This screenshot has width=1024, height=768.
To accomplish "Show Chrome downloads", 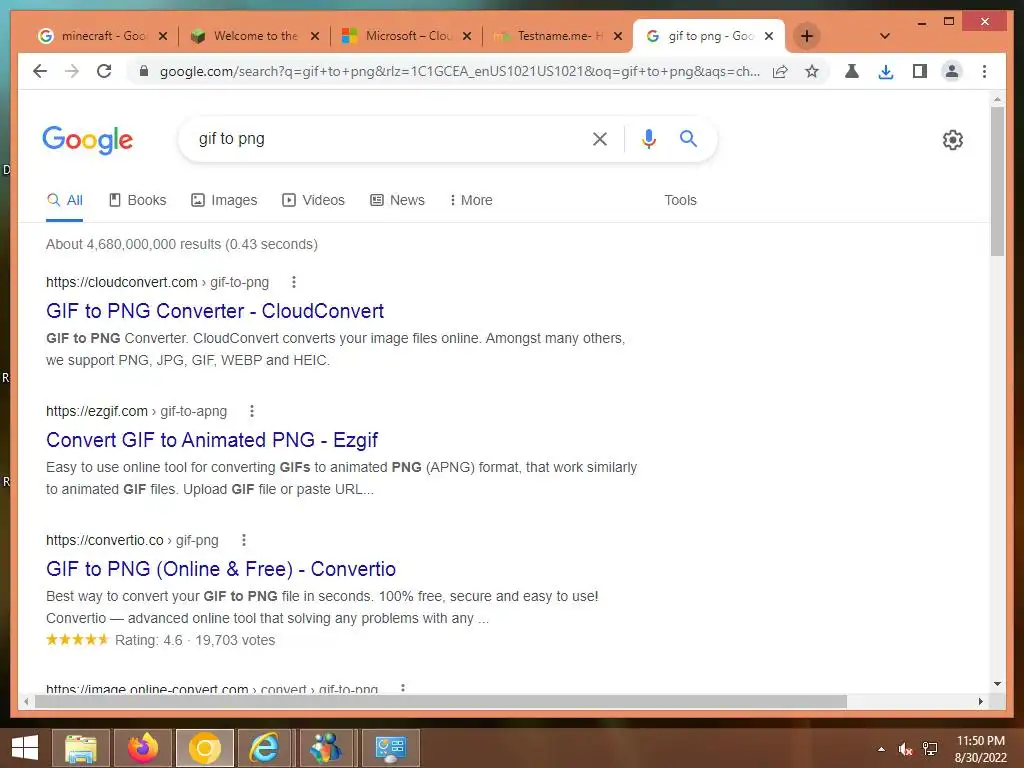I will pos(886,71).
